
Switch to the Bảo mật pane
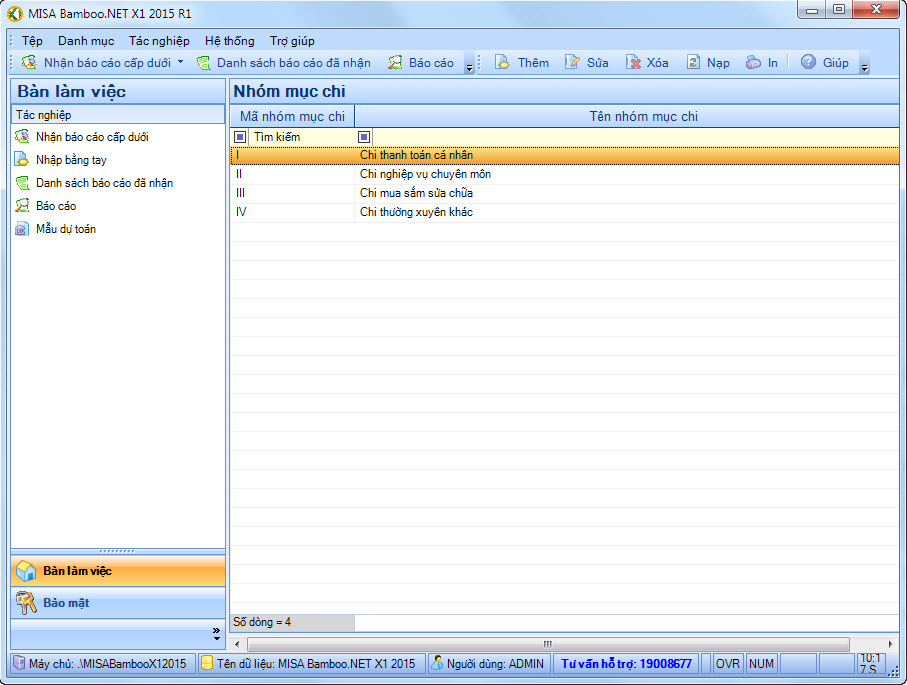[x=118, y=603]
